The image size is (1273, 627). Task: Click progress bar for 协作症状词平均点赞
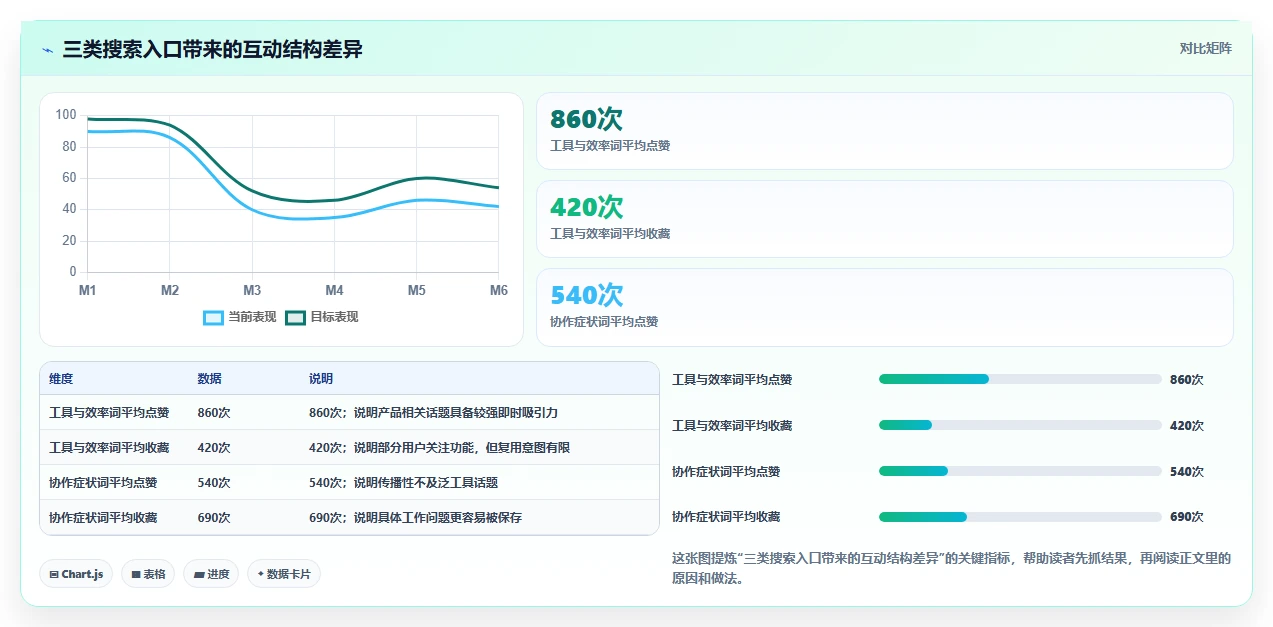[1020, 471]
